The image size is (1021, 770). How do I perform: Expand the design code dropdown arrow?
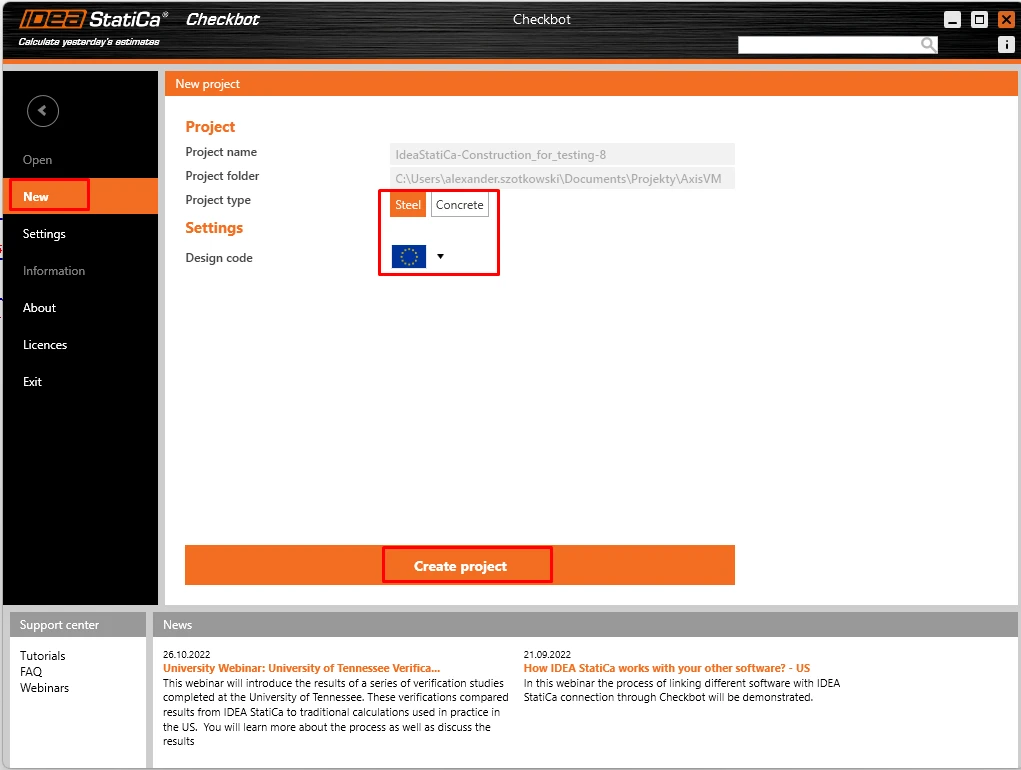coord(440,256)
